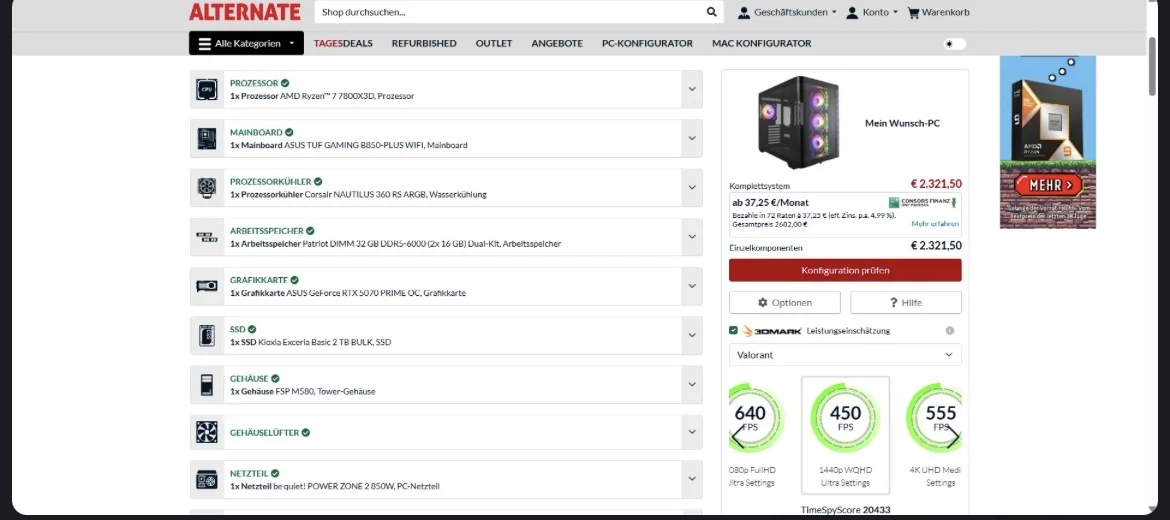The height and width of the screenshot is (520, 1170).
Task: Open the Valorant game dropdown
Action: (x=845, y=354)
